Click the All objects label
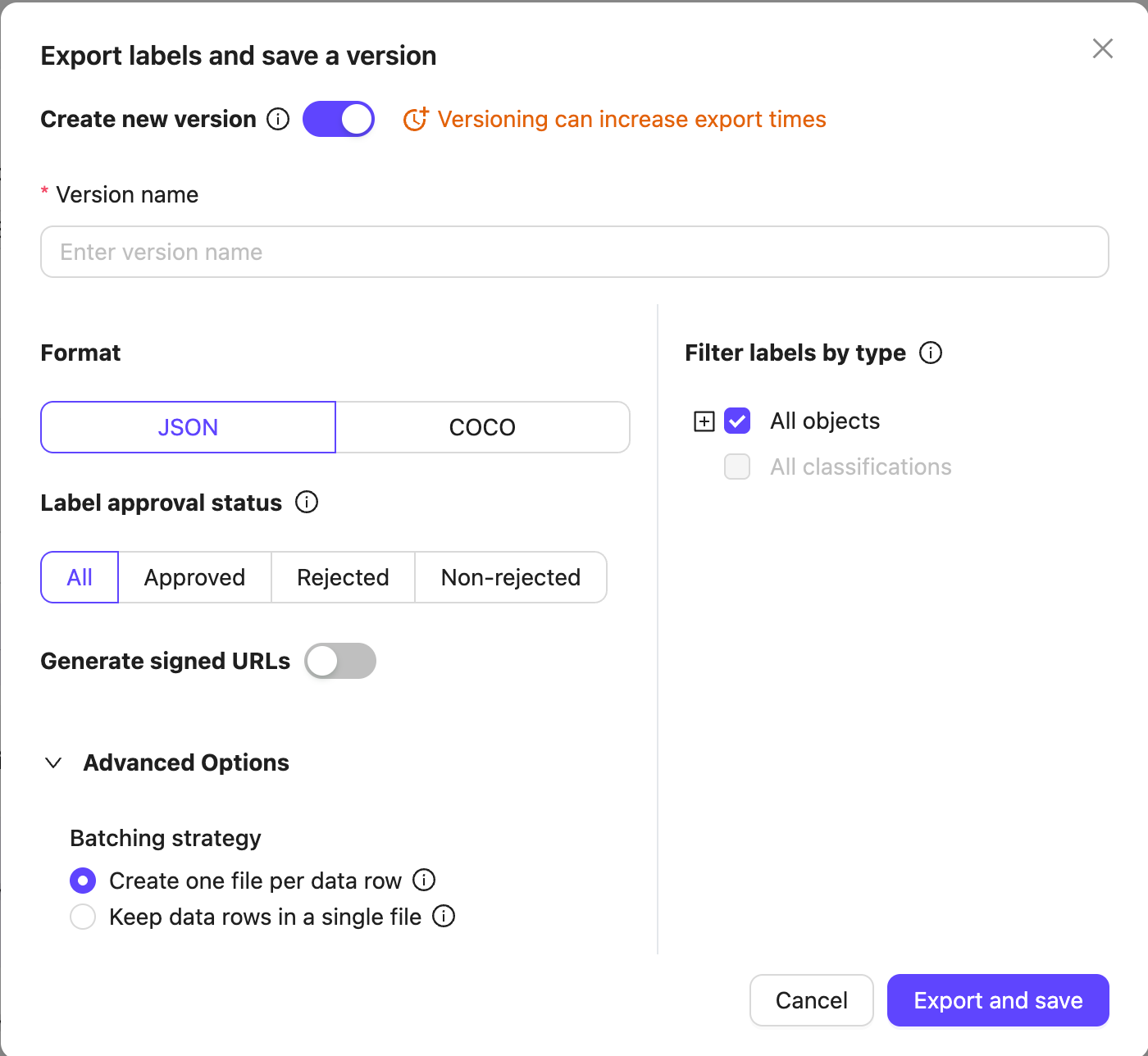This screenshot has width=1148, height=1056. tap(825, 421)
